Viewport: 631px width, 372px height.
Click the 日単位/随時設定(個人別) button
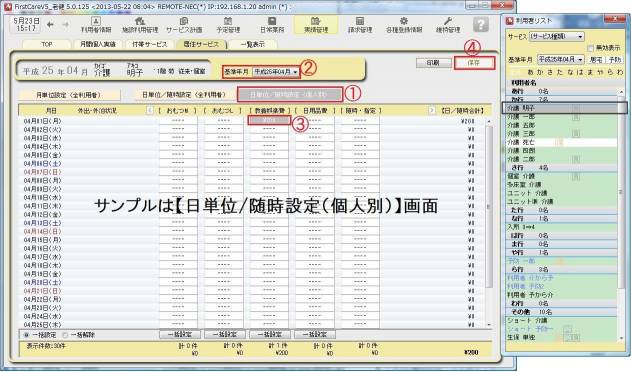coord(289,95)
